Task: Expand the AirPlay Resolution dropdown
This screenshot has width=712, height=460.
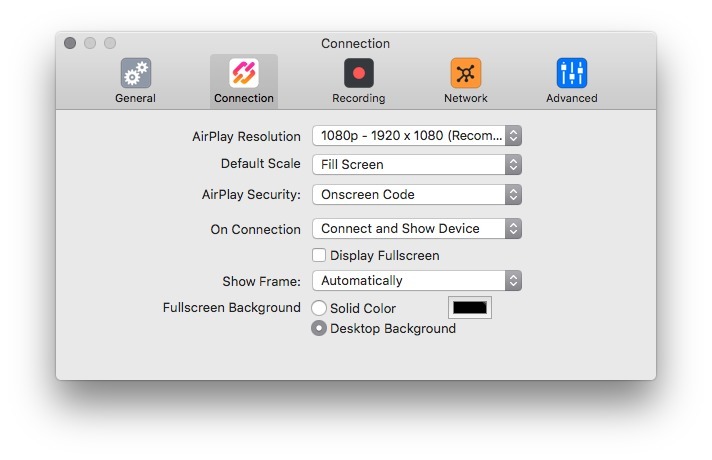Action: point(417,136)
